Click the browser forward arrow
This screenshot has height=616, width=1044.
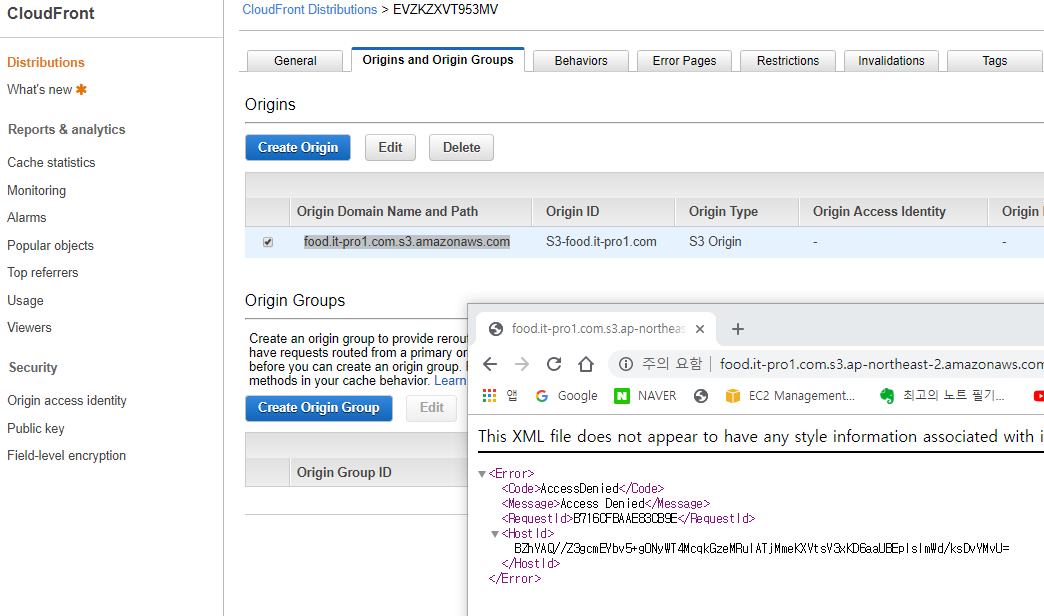(522, 364)
